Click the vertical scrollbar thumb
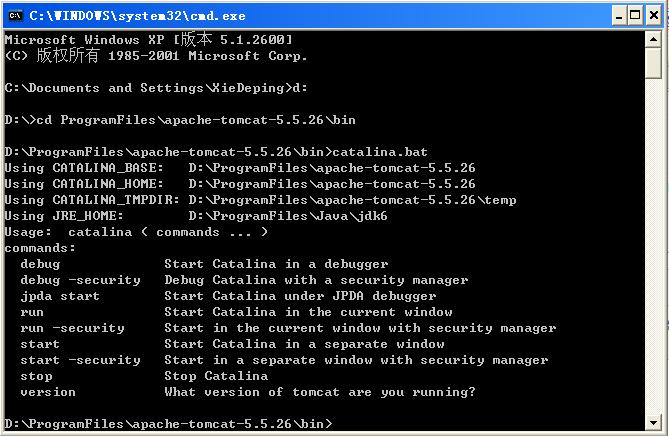Screen dimensions: 669x436 click(653, 63)
